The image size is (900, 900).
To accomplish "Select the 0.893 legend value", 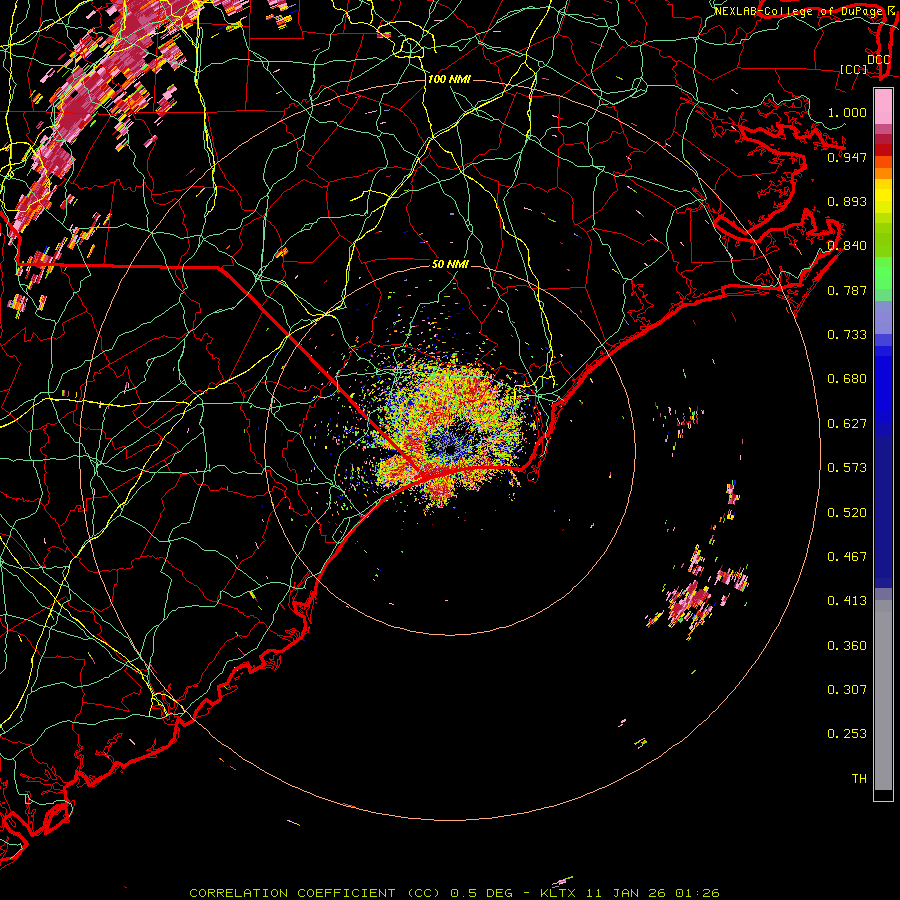I will pos(847,201).
